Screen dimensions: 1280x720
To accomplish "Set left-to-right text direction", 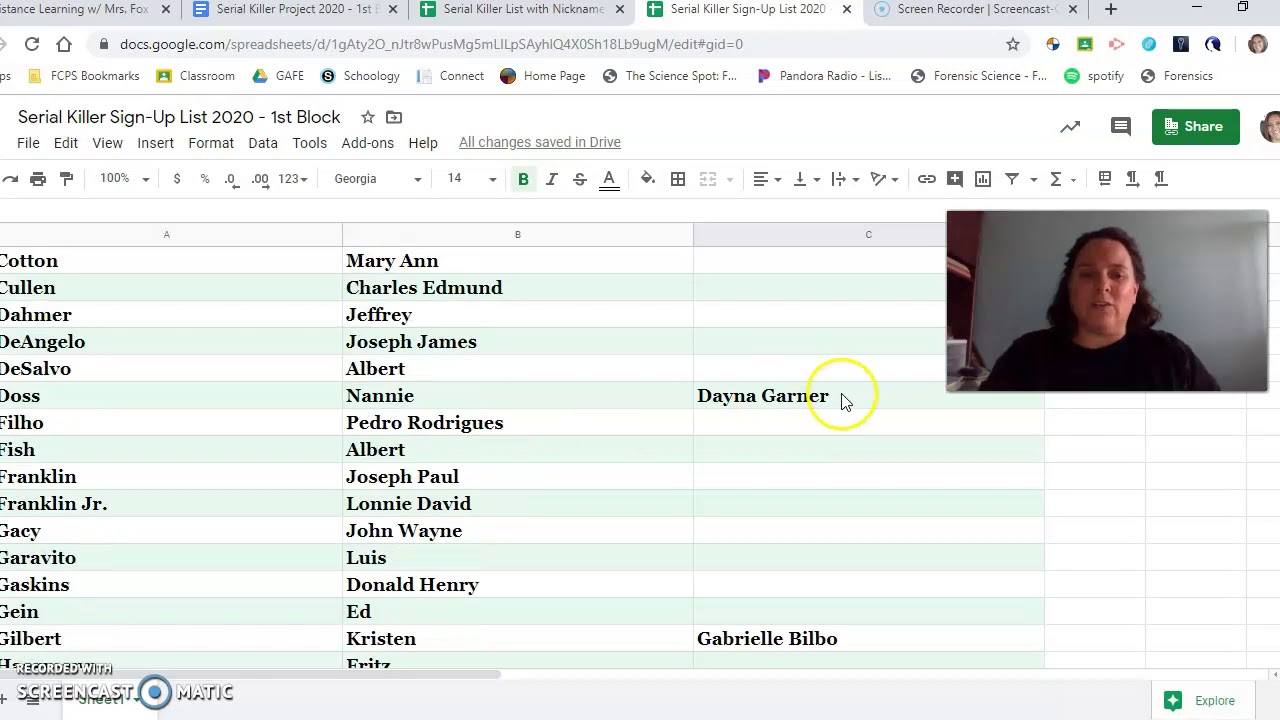I will 1132,179.
